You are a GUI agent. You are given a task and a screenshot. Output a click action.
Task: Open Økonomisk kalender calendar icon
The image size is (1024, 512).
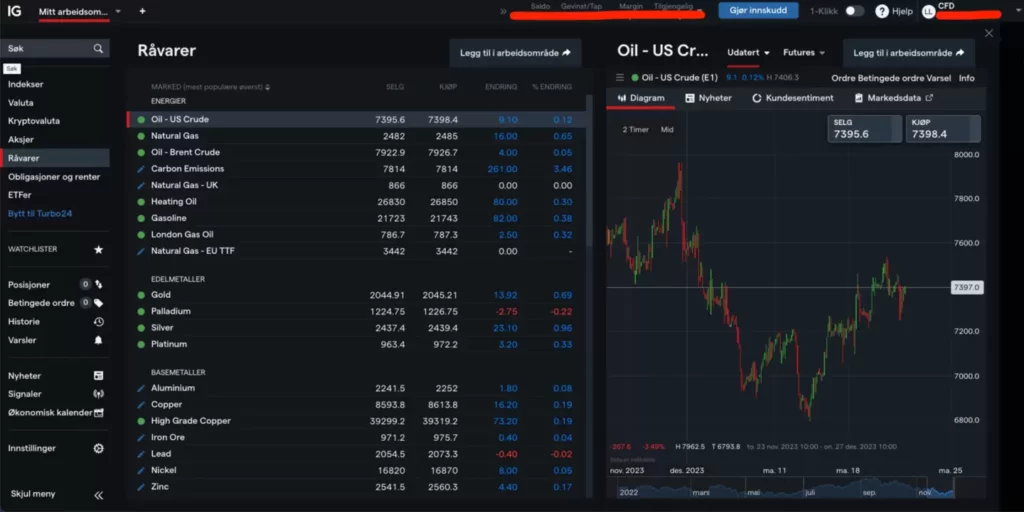99,413
